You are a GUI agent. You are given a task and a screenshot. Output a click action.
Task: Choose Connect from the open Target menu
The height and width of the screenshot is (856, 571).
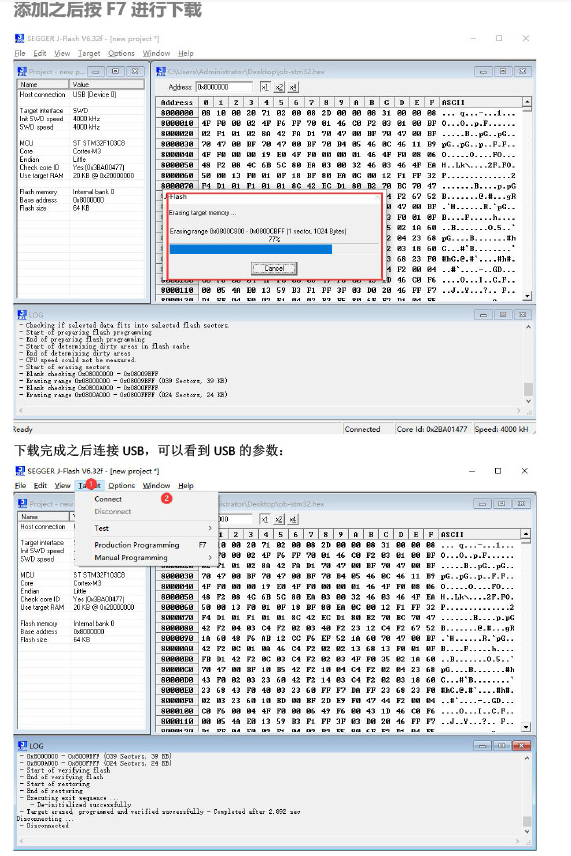coord(108,499)
